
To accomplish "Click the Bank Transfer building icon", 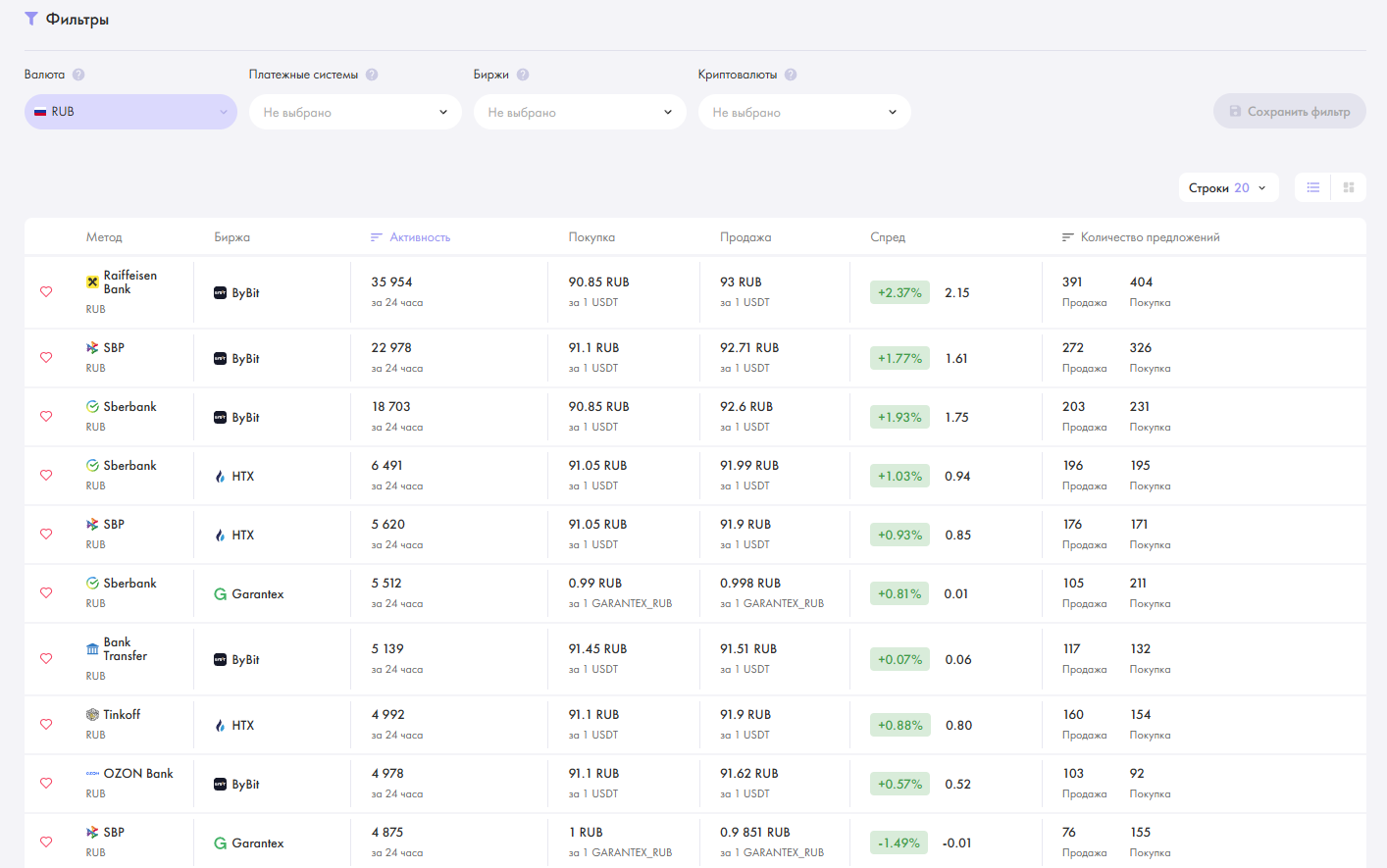I will click(92, 649).
